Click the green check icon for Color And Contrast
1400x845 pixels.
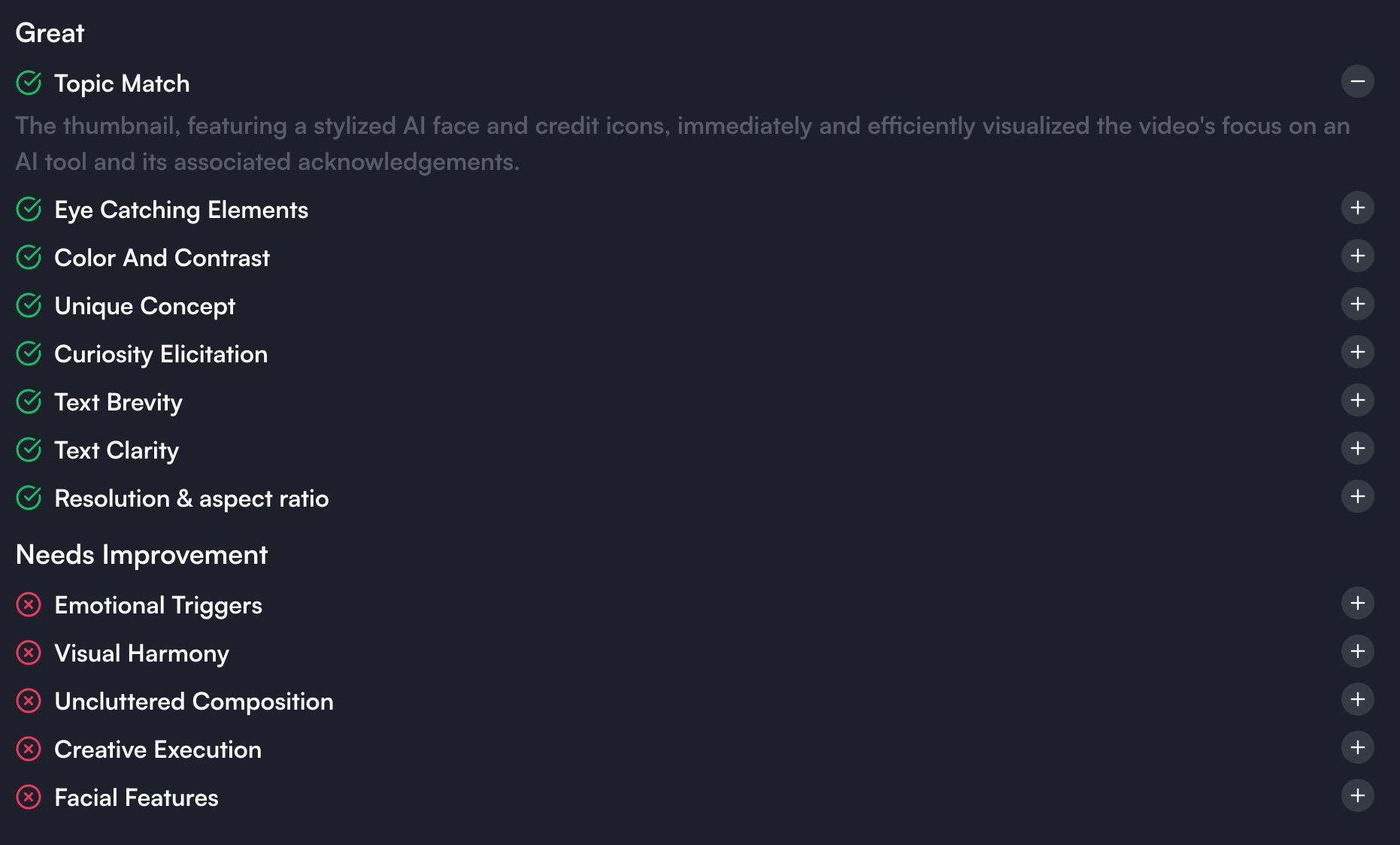click(x=29, y=258)
